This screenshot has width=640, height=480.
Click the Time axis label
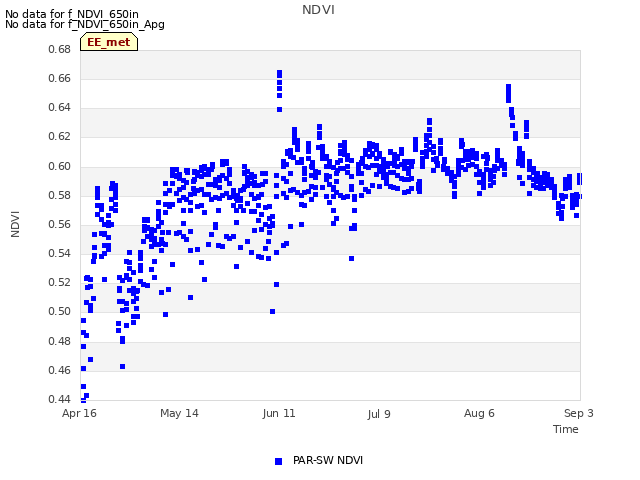(x=566, y=429)
